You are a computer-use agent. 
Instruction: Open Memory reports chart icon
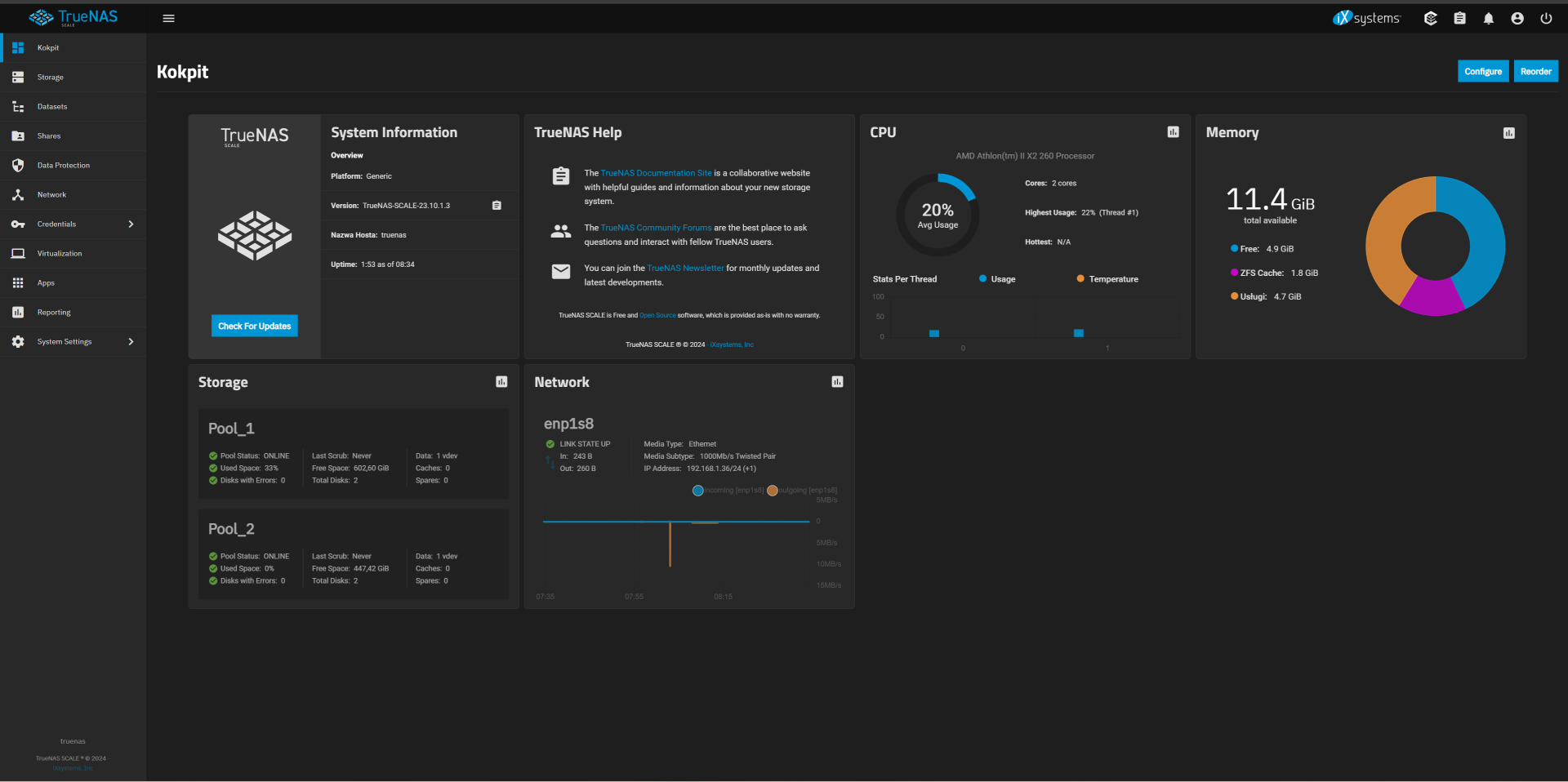[1508, 133]
